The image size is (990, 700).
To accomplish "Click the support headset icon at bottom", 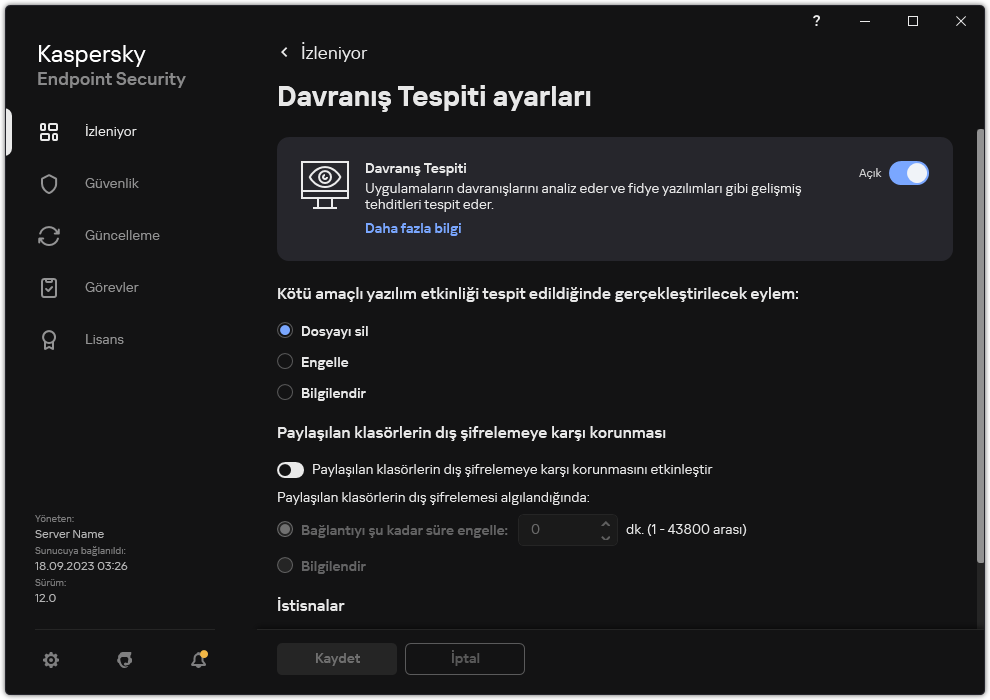I will click(x=124, y=660).
